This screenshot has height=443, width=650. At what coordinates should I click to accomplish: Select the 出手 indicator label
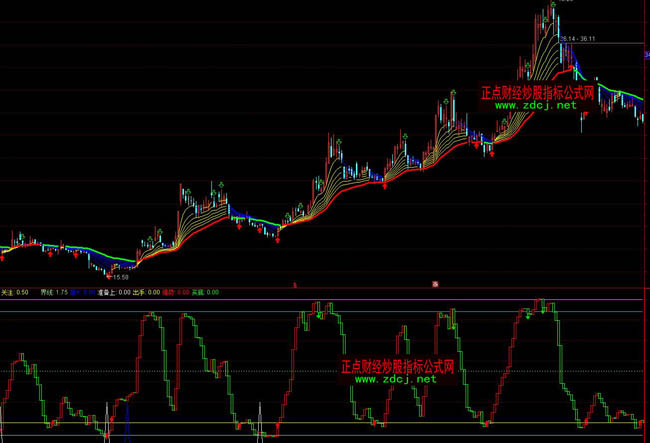pos(140,293)
